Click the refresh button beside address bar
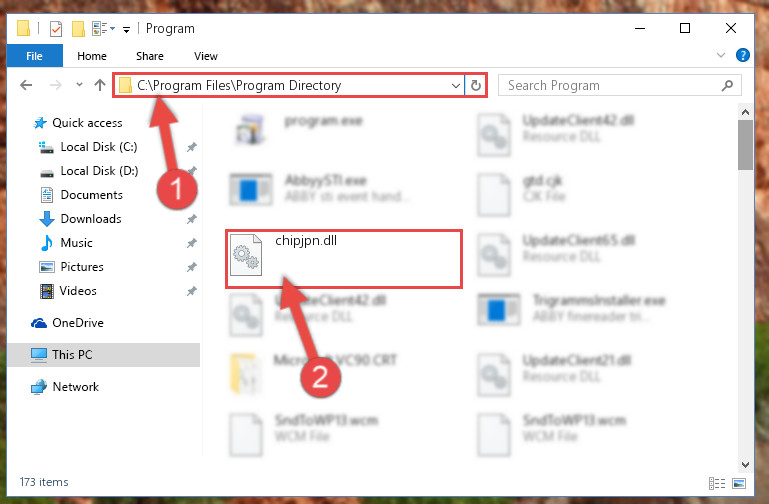 tap(475, 85)
